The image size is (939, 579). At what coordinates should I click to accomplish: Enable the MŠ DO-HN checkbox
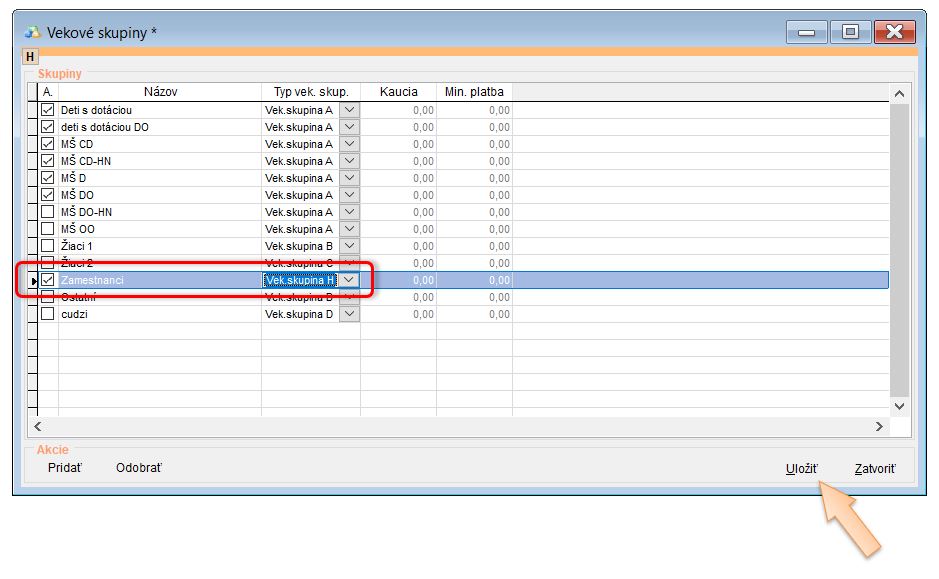click(x=47, y=212)
